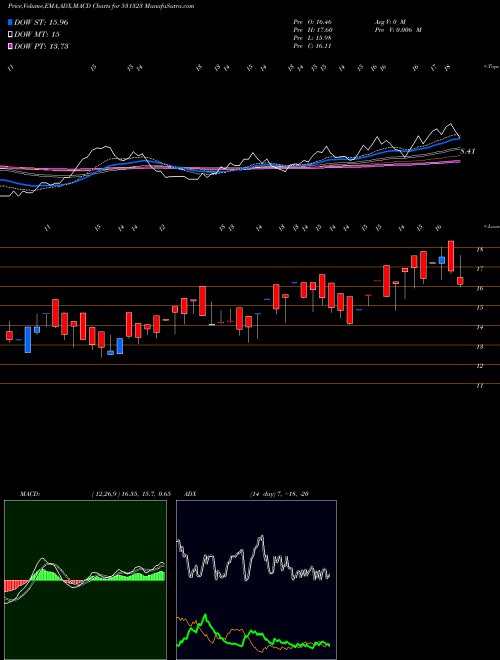Screen dimensions: 500x660
Task: Click the 'Pre H: 17.60' value
Action: click(312, 30)
